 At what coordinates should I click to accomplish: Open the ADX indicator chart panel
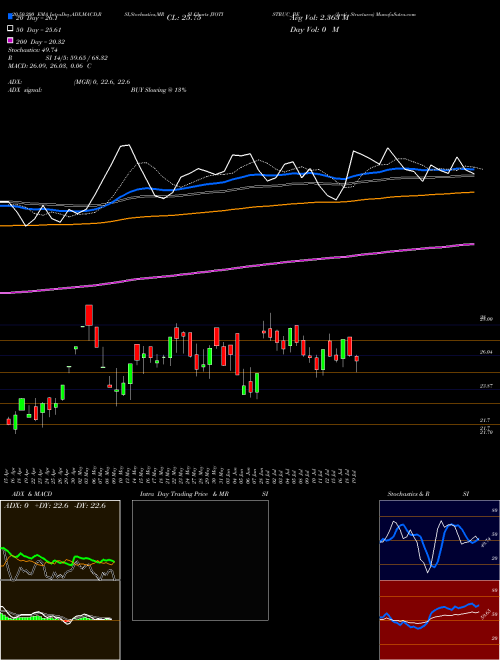click(60, 540)
